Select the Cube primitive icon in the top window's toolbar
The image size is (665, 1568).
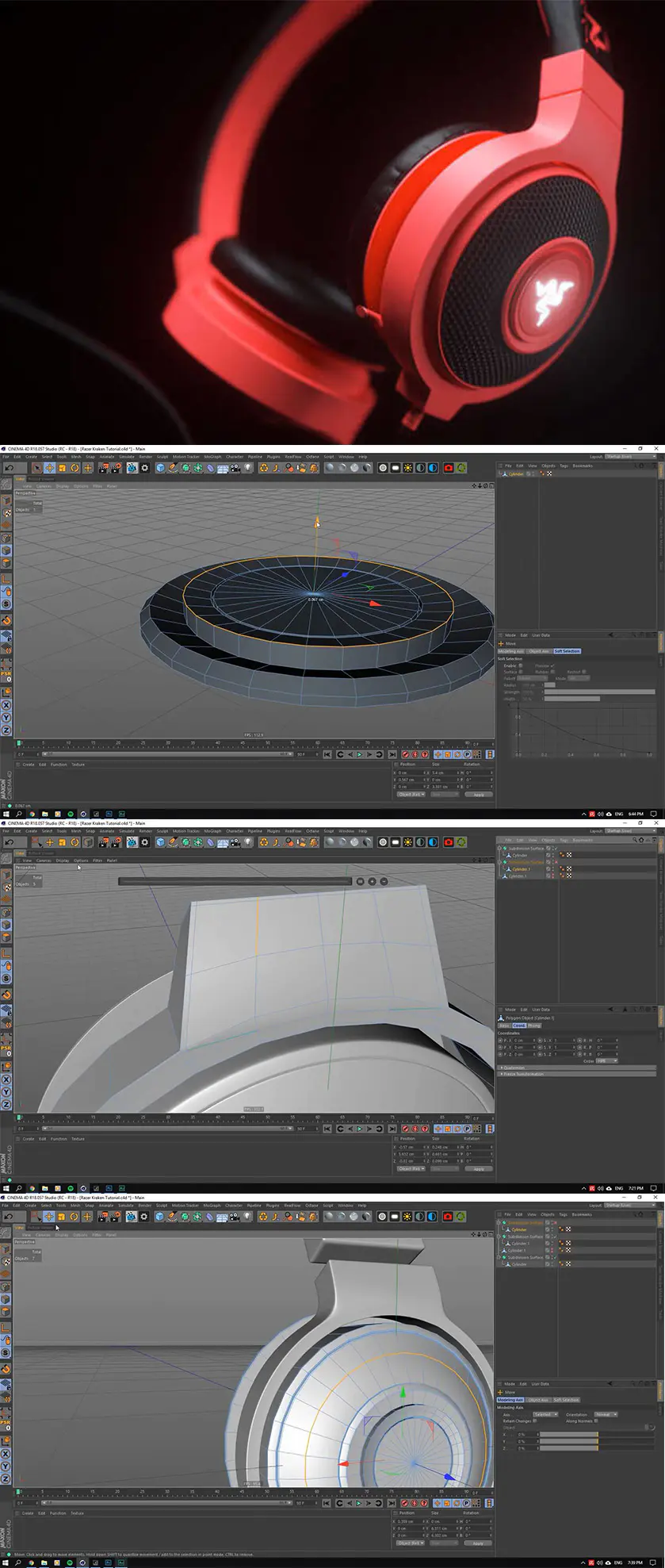pos(161,468)
